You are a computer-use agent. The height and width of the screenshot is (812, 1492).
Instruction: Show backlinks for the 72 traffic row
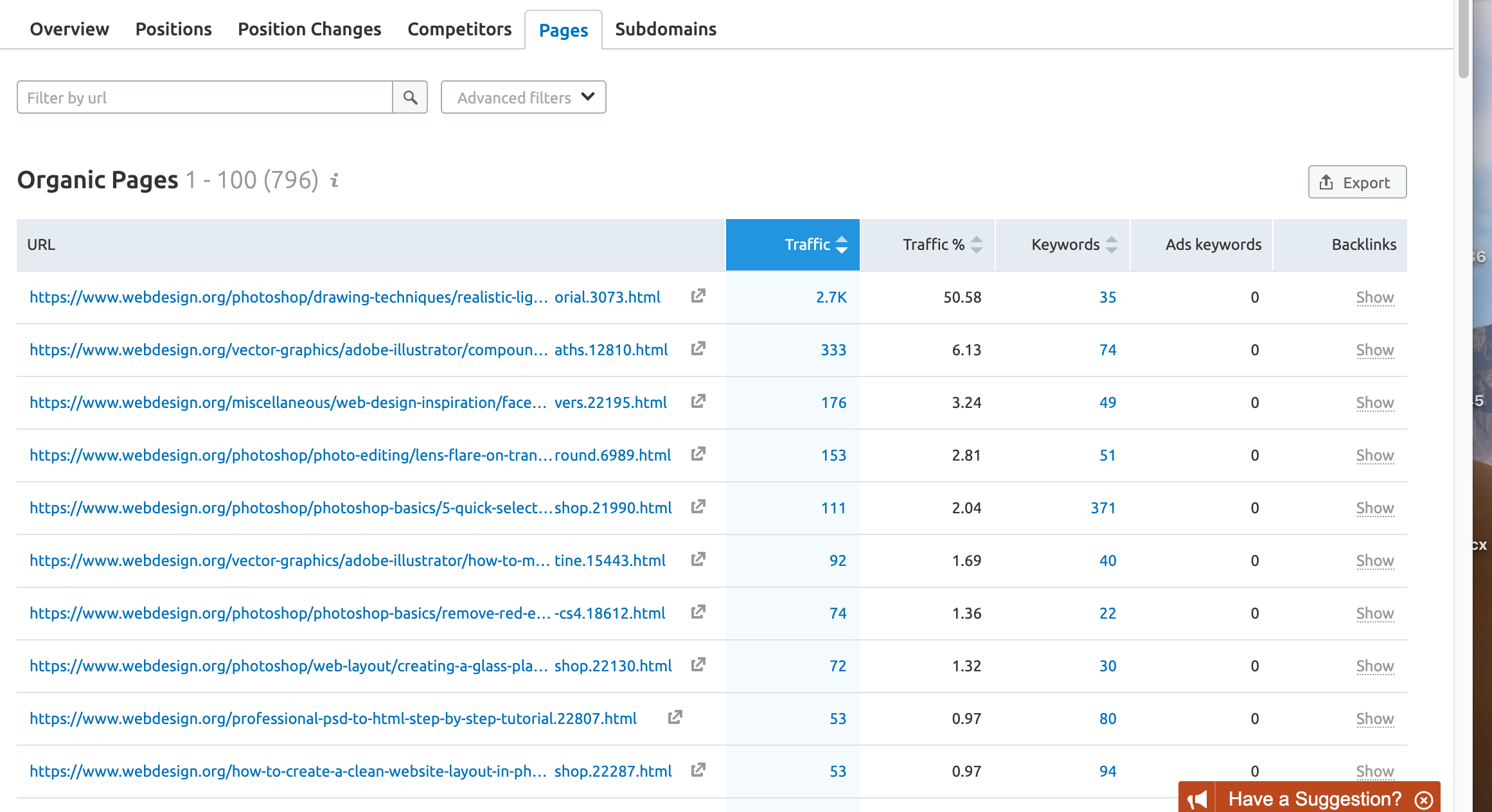(1375, 666)
